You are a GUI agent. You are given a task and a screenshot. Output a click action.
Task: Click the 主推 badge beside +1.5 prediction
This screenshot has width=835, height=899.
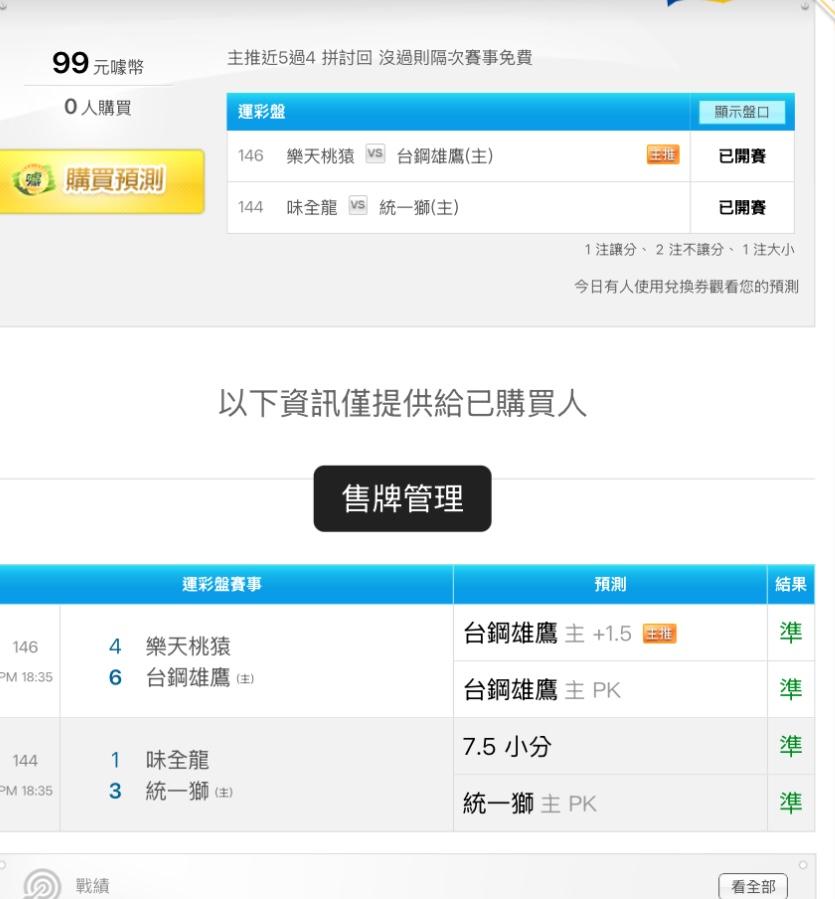[x=660, y=634]
